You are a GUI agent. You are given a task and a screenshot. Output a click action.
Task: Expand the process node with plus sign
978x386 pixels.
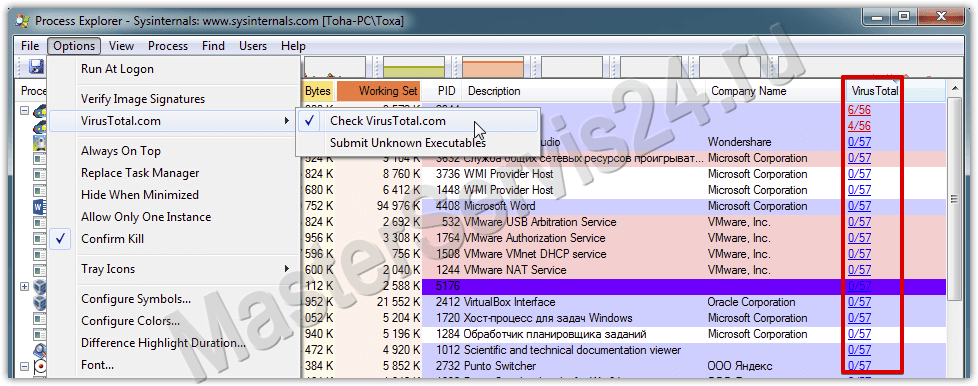(x=25, y=286)
